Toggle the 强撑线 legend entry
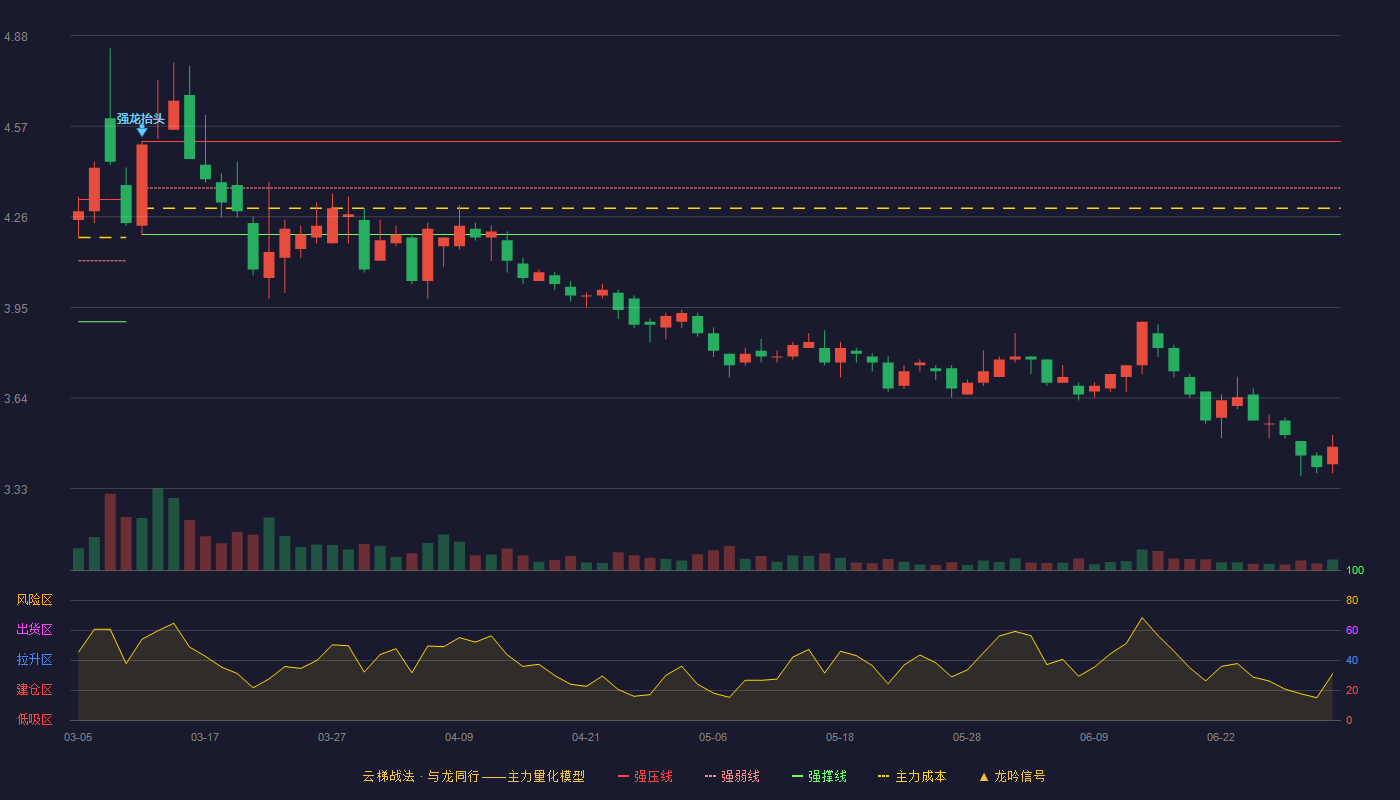Image resolution: width=1400 pixels, height=800 pixels. 819,776
